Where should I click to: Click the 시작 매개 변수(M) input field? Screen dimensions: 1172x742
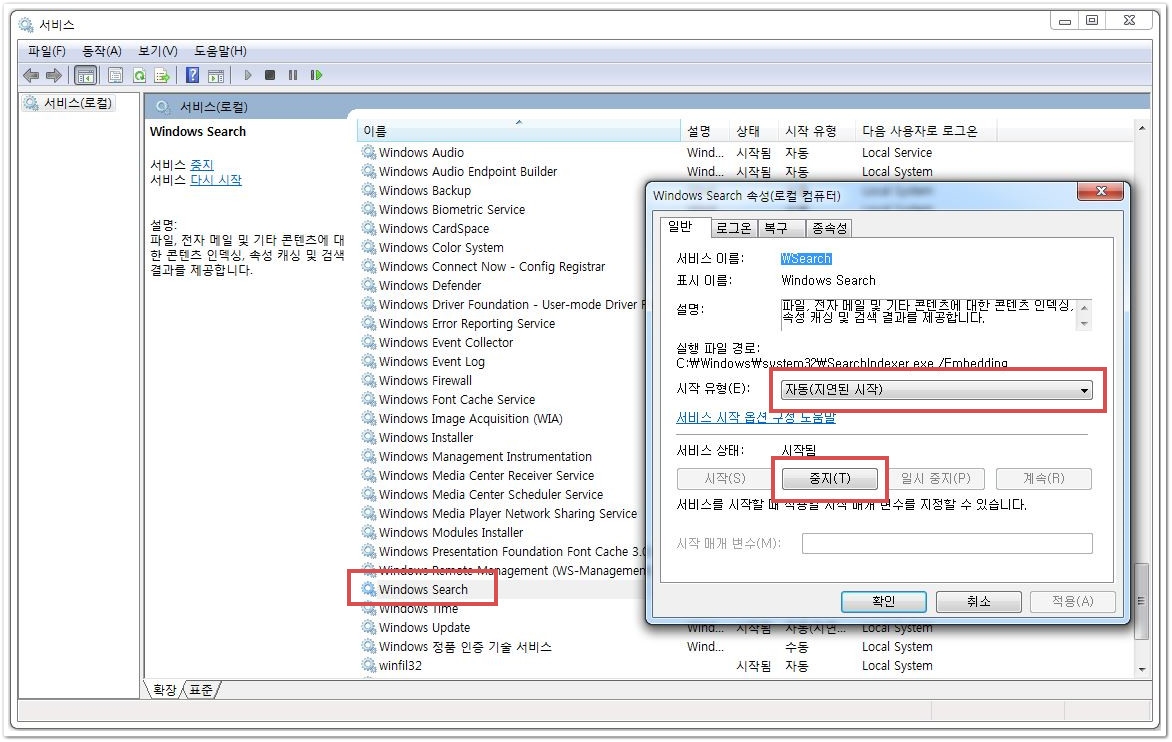[947, 543]
